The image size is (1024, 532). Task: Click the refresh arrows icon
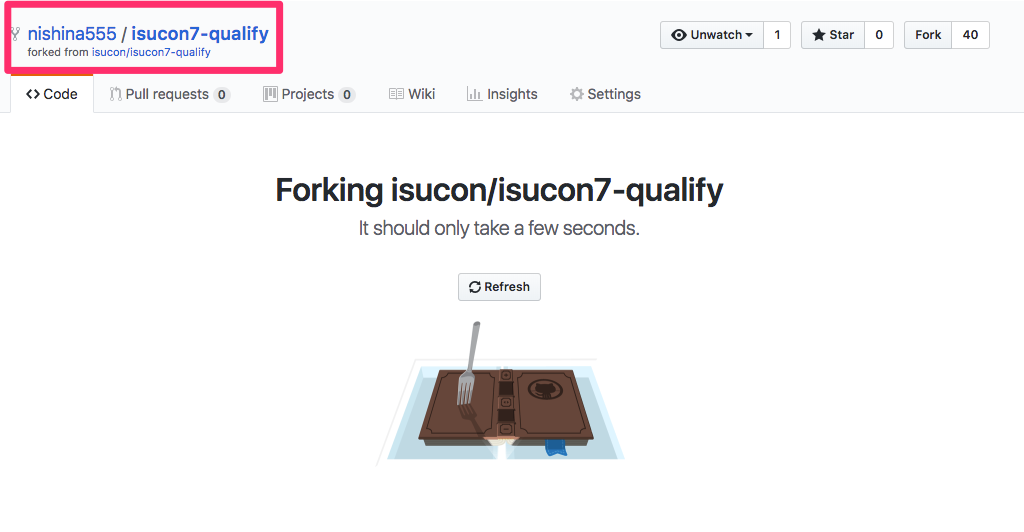[x=475, y=287]
